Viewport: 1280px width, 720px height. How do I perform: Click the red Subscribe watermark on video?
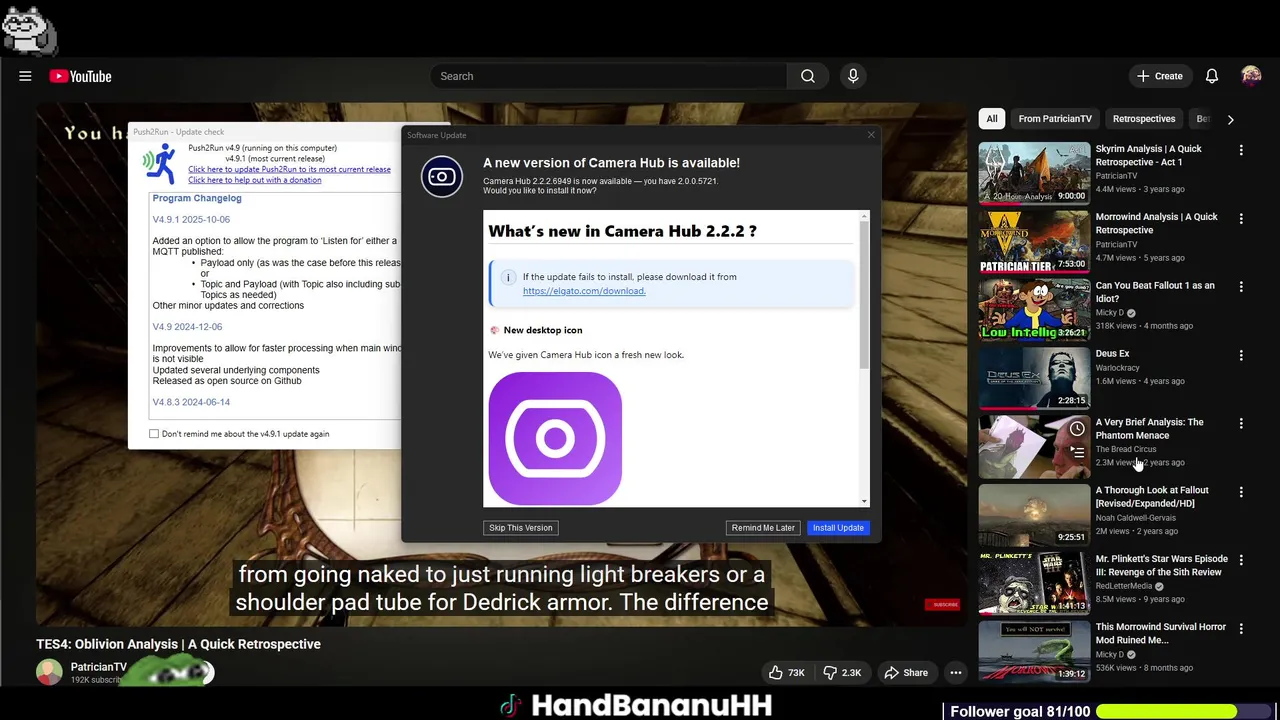pyautogui.click(x=944, y=604)
